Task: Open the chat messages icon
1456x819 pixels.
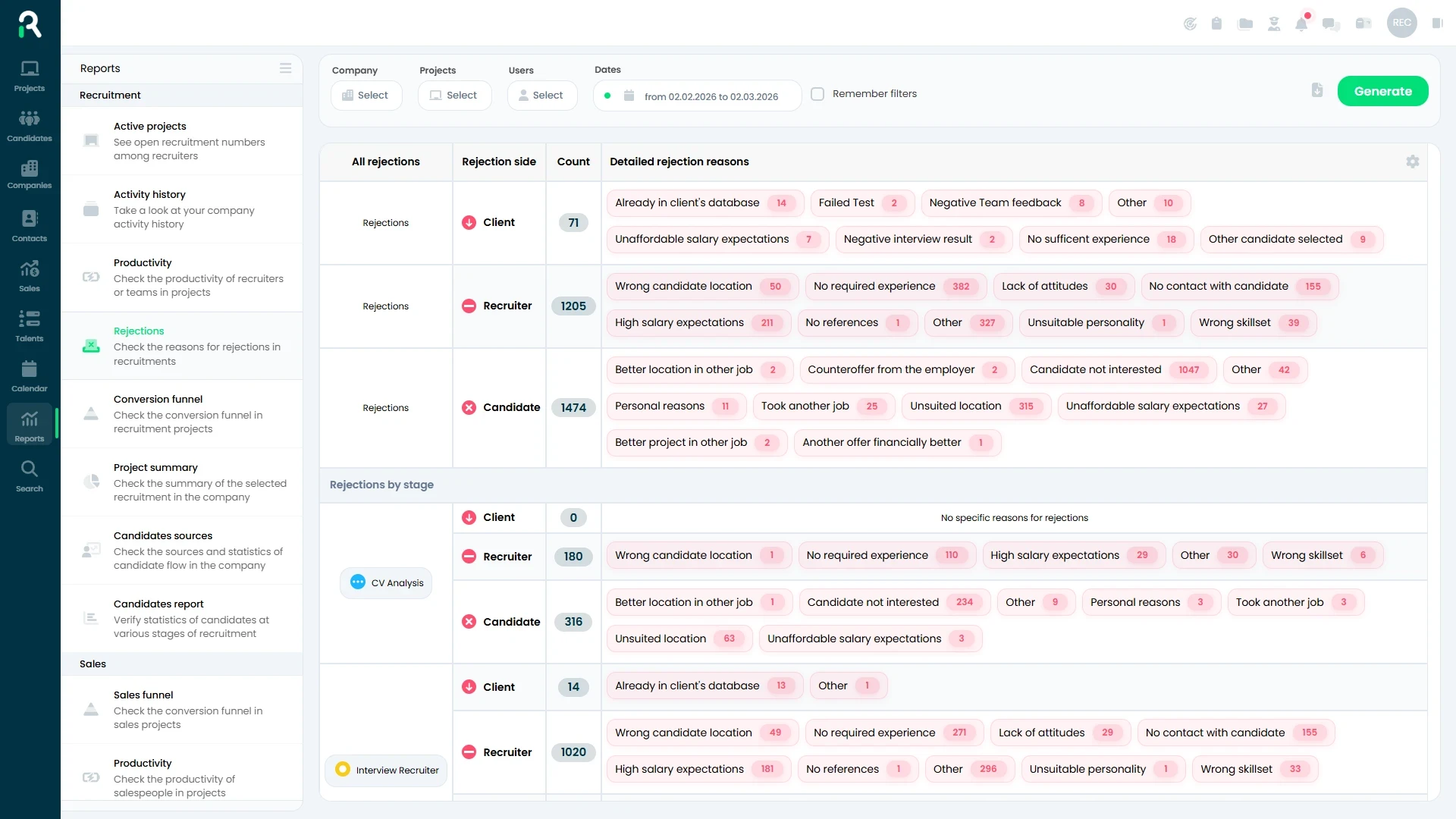Action: tap(1331, 24)
